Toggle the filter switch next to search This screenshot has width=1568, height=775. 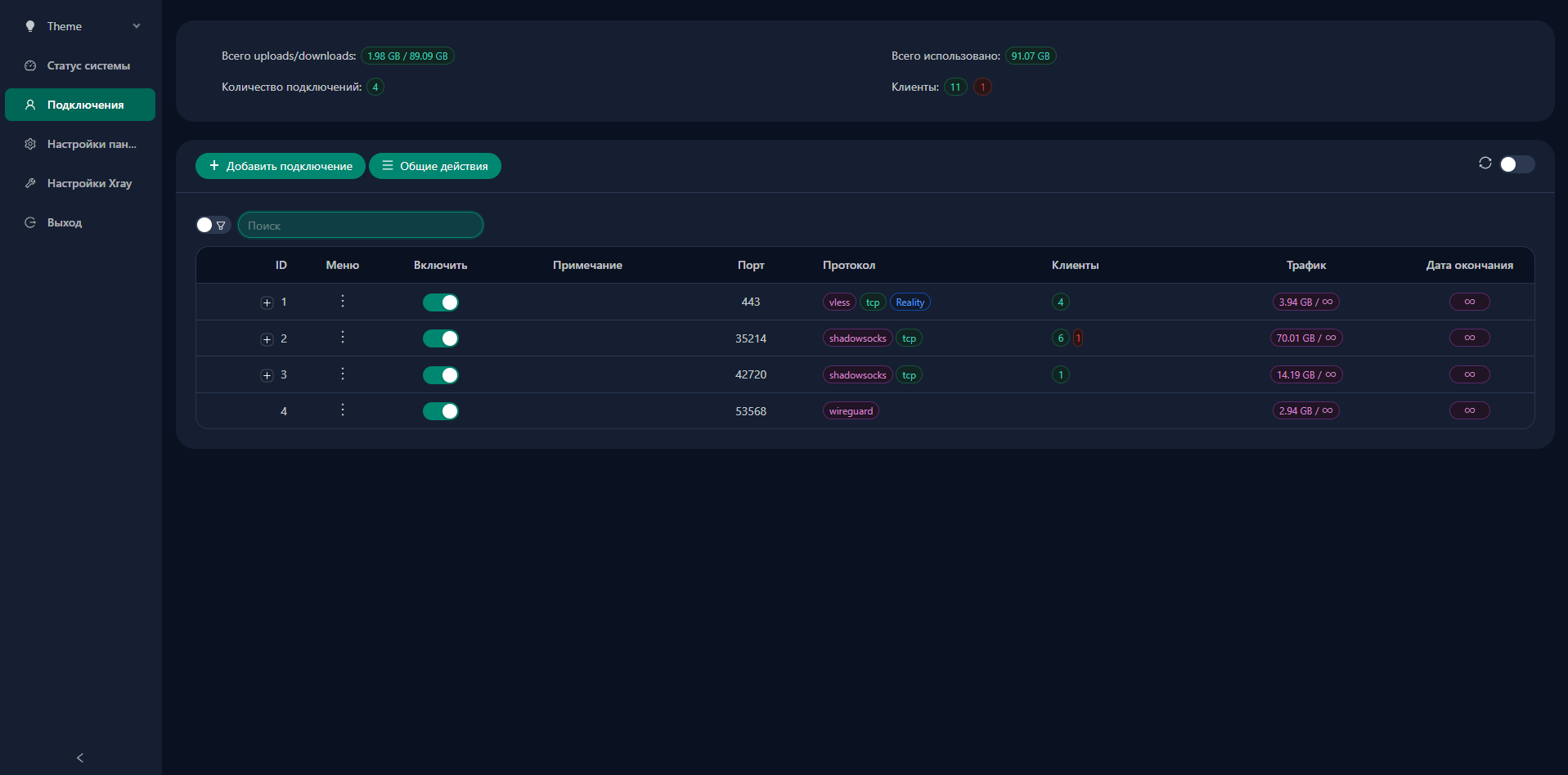[x=213, y=225]
